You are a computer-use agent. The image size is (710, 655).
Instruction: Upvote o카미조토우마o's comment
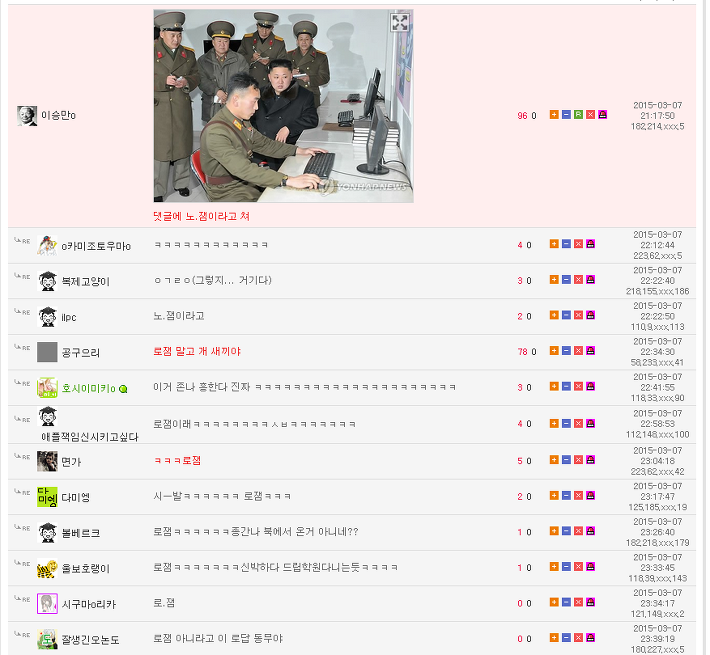[x=554, y=244]
